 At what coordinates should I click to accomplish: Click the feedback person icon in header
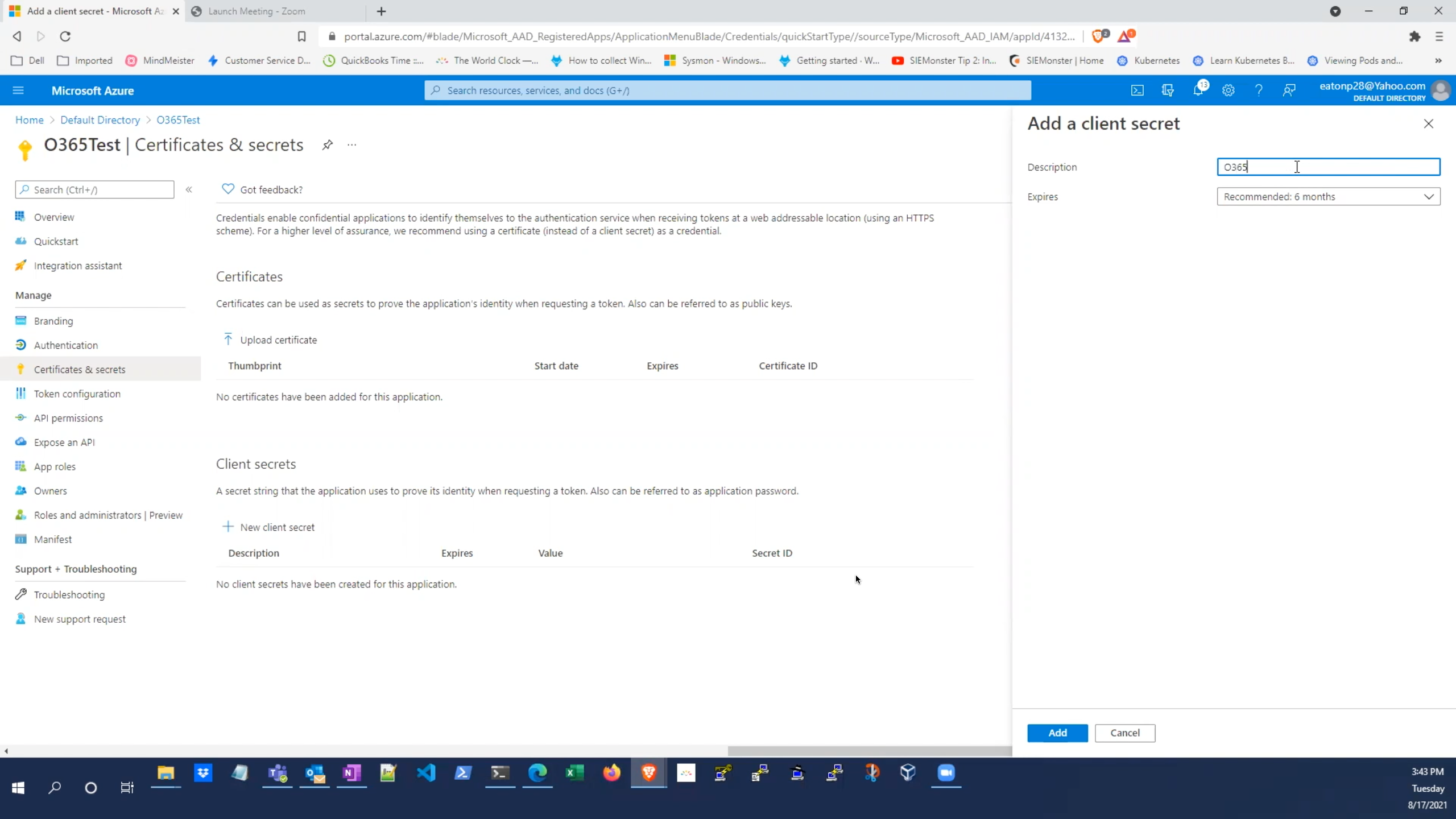(x=1289, y=90)
